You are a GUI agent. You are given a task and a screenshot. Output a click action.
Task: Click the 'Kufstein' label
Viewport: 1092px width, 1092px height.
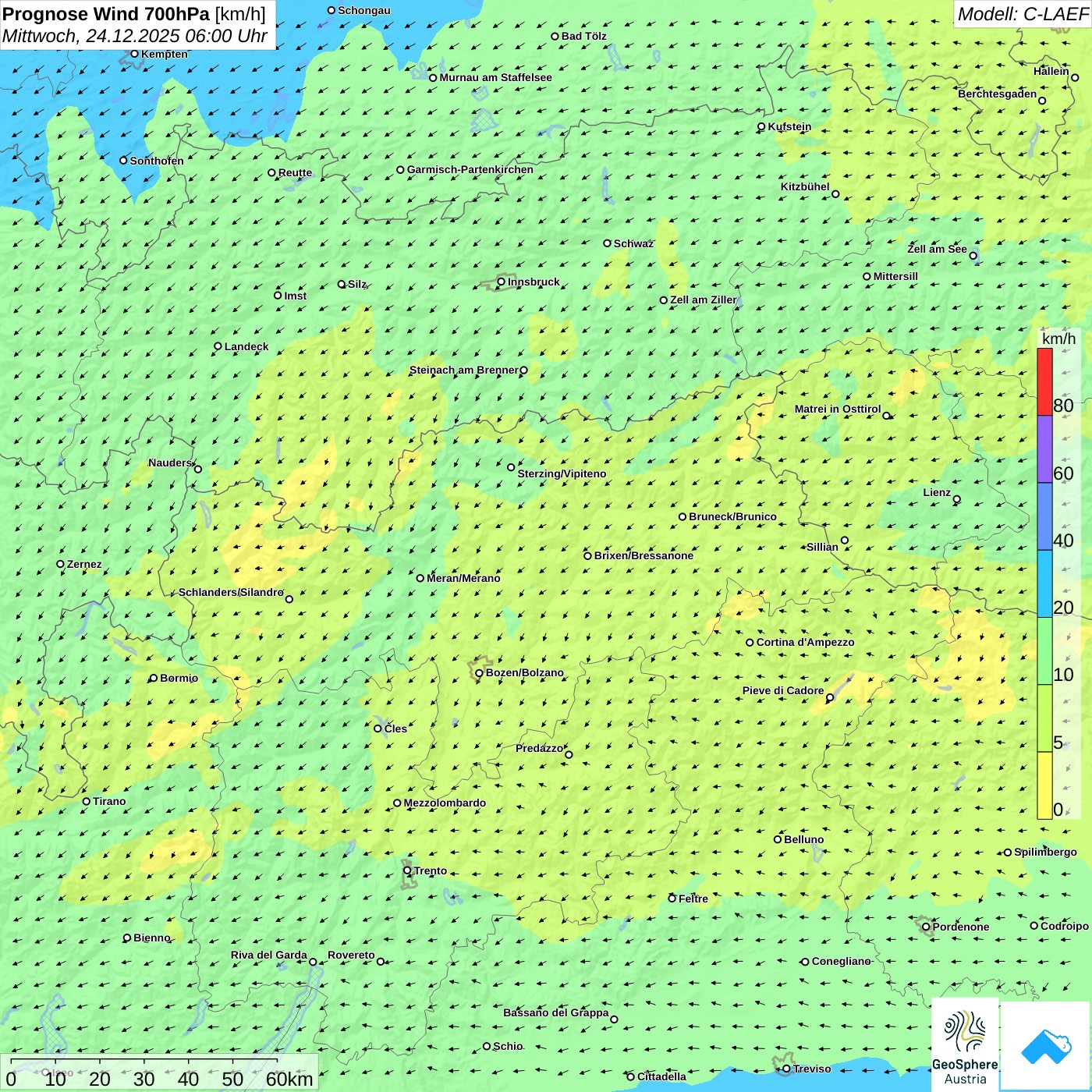[789, 126]
